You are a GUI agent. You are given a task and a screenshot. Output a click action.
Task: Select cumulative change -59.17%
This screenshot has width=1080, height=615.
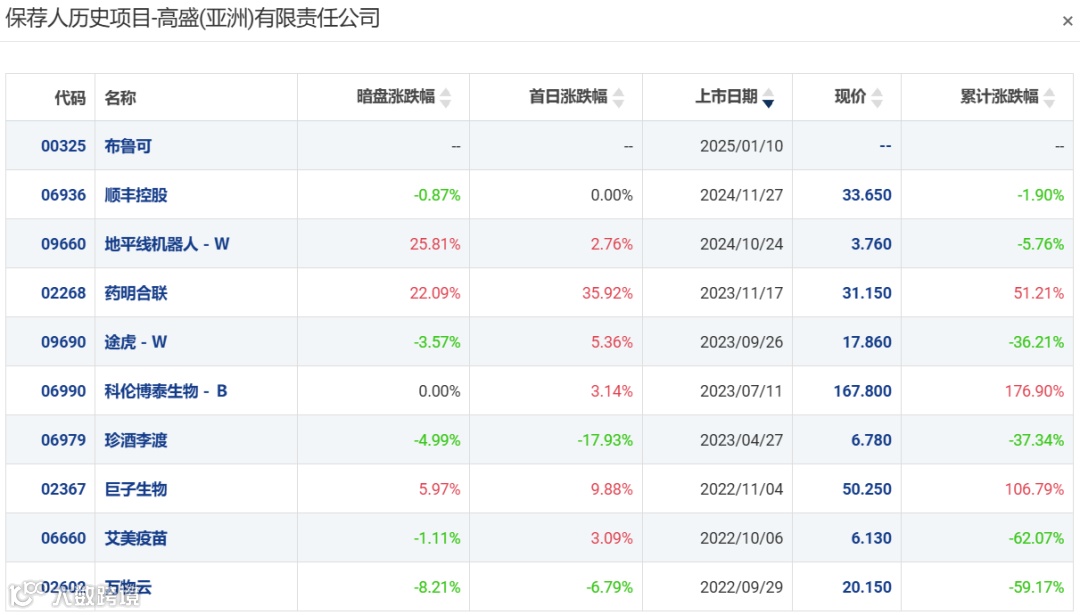click(x=1036, y=587)
